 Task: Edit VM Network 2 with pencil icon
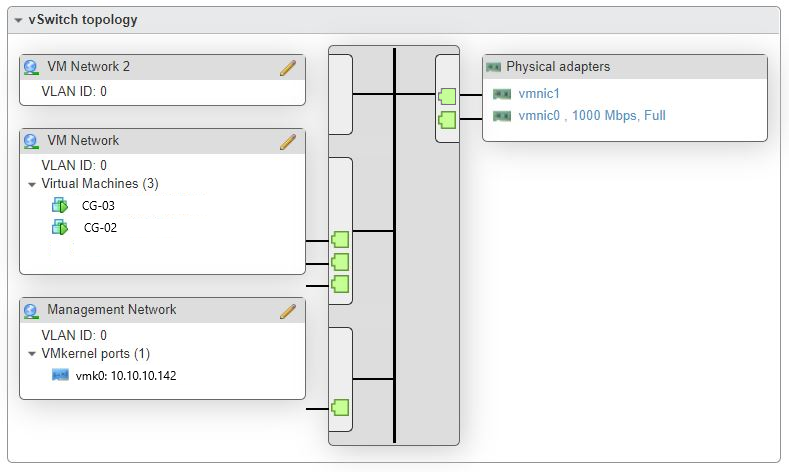pos(287,68)
